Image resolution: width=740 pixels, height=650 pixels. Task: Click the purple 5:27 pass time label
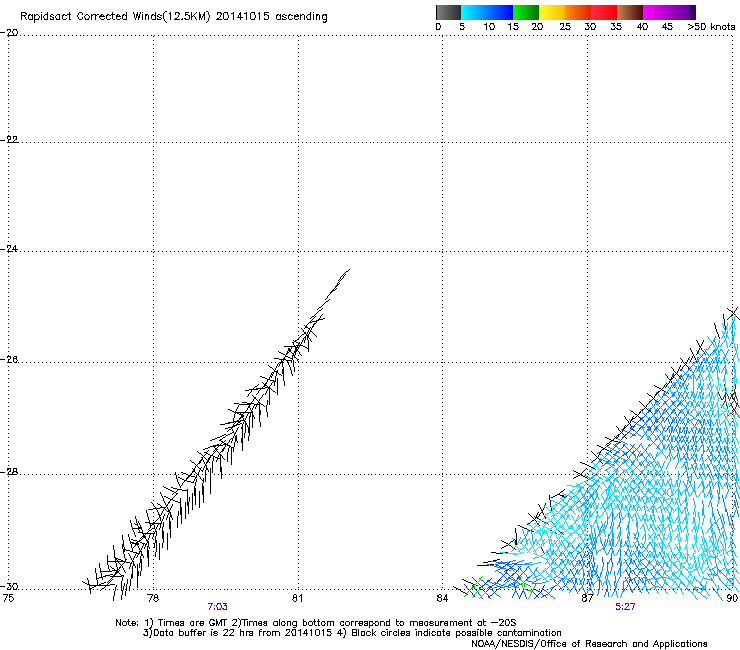[x=625, y=607]
